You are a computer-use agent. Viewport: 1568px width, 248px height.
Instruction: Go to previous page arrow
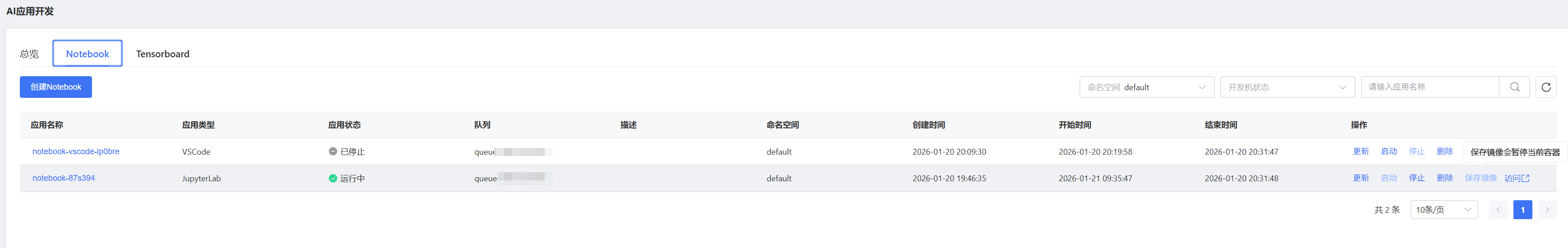(x=1498, y=210)
